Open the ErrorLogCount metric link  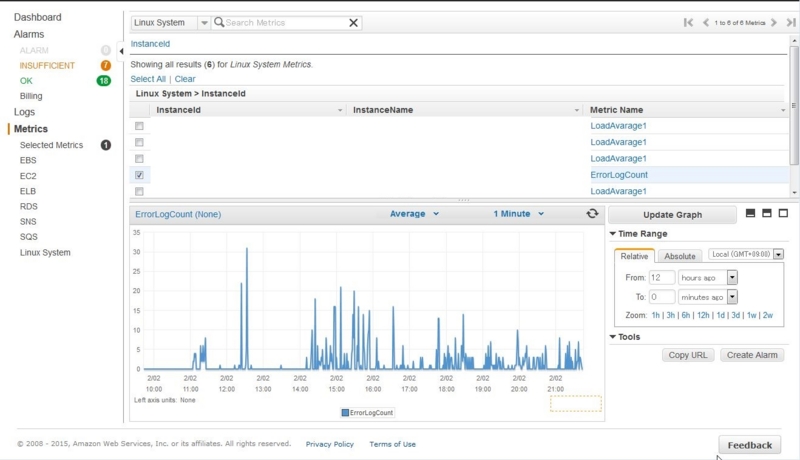(x=619, y=175)
